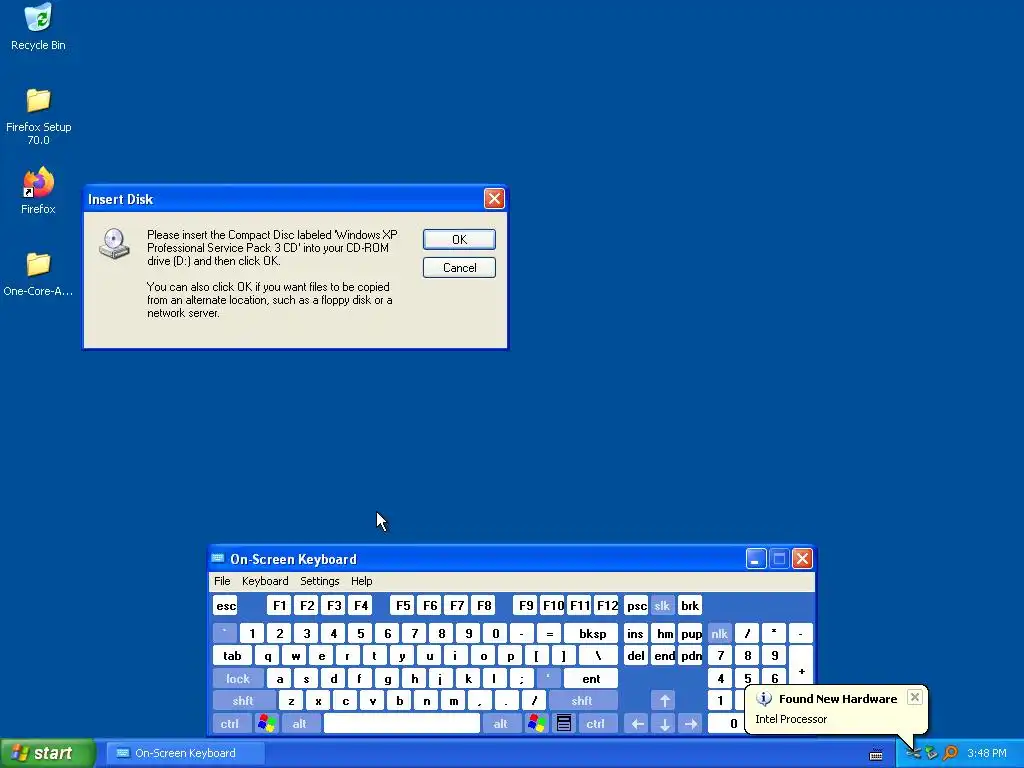The height and width of the screenshot is (768, 1024).
Task: Toggle the left ctrl key
Action: coord(230,724)
